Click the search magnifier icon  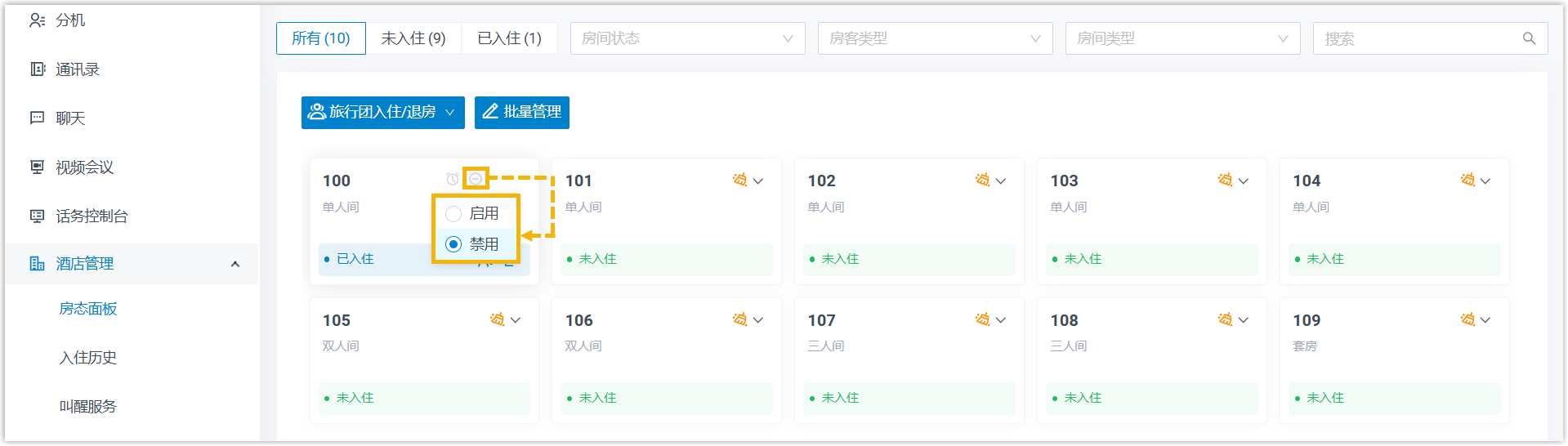point(1529,38)
